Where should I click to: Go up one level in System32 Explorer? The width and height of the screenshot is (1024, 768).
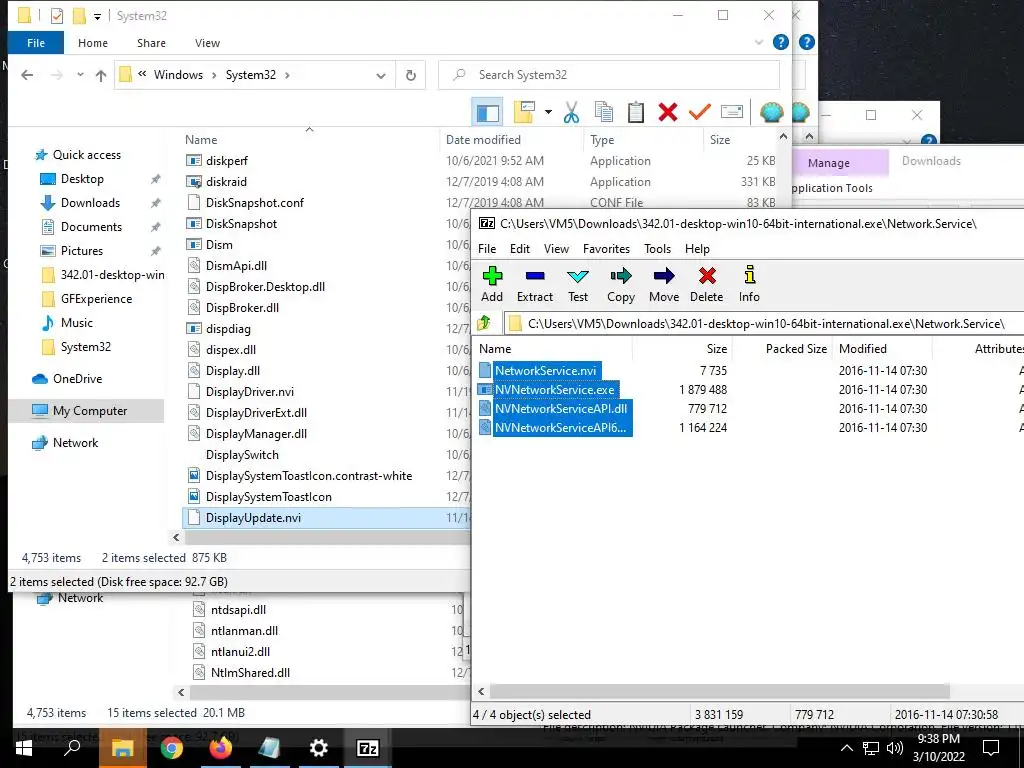point(101,75)
